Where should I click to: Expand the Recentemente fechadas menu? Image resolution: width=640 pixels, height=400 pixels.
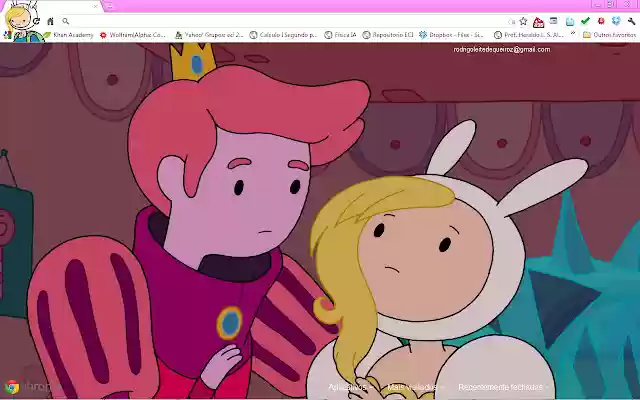click(x=503, y=387)
